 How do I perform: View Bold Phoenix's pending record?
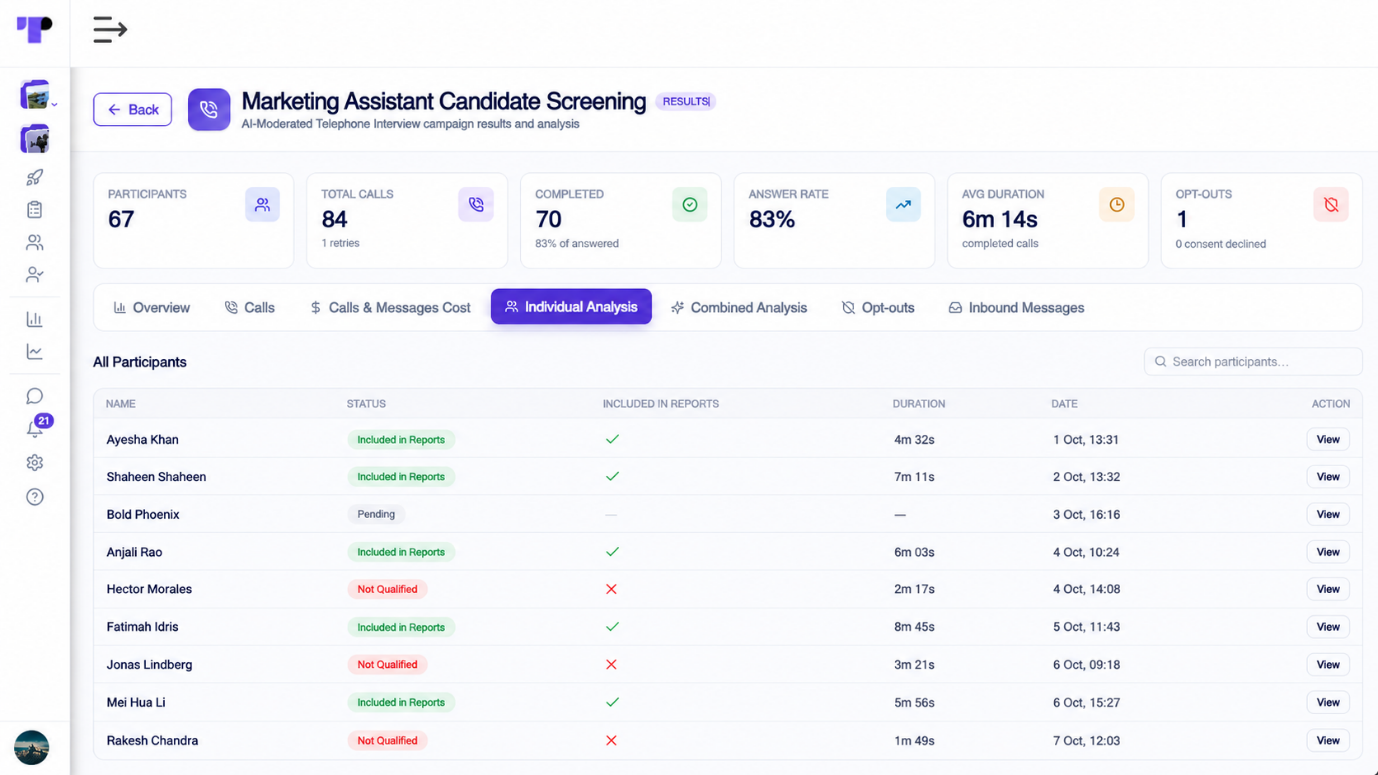pyautogui.click(x=1328, y=514)
